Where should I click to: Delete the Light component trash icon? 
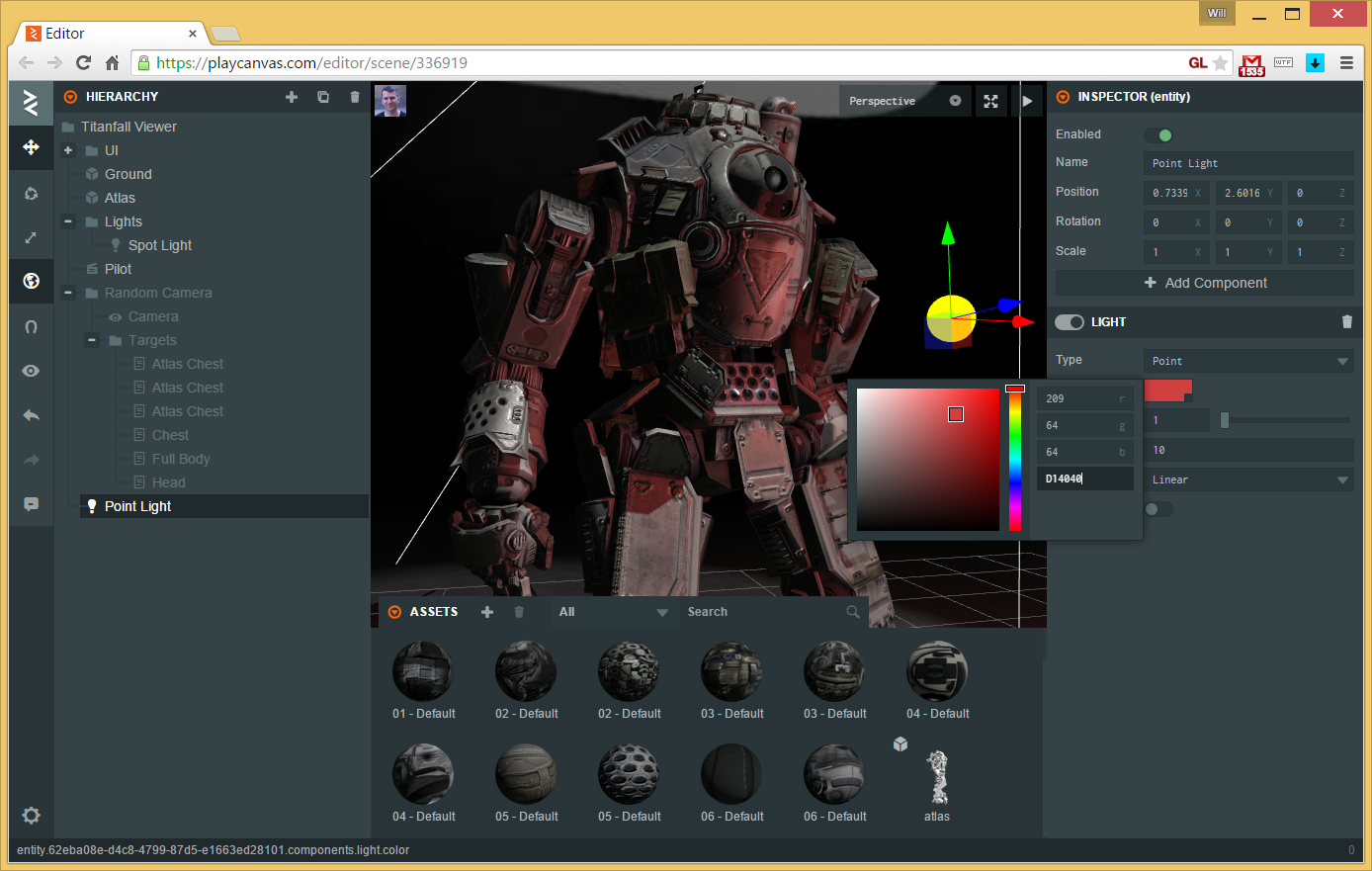(x=1346, y=322)
